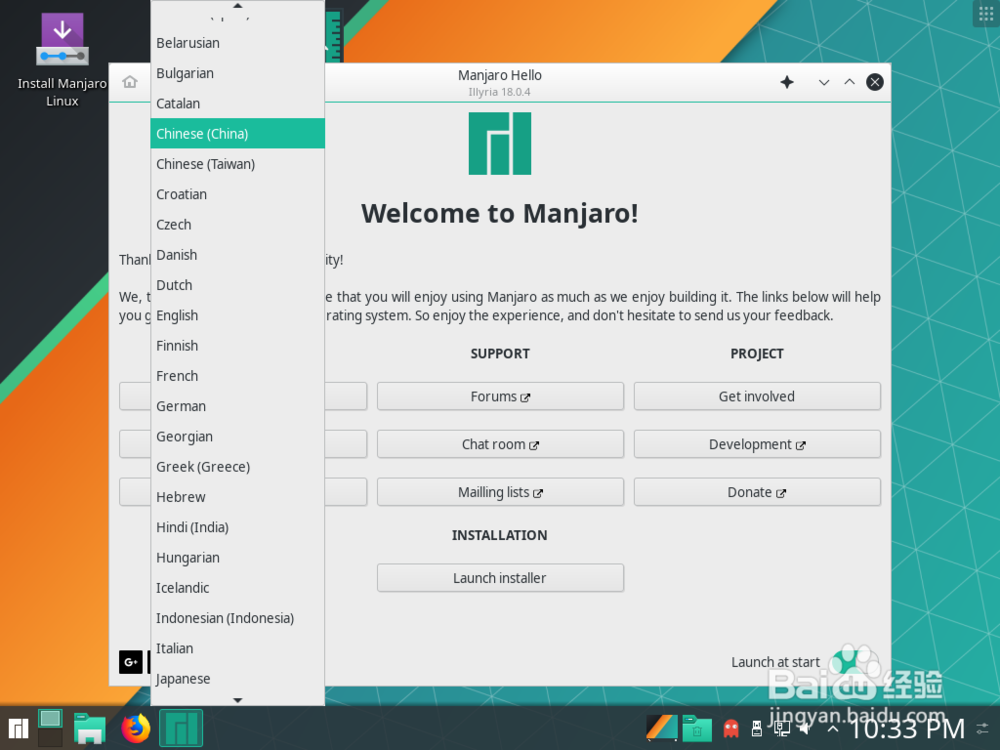Select Hebrew language
Viewport: 1000px width, 750px height.
(x=238, y=497)
